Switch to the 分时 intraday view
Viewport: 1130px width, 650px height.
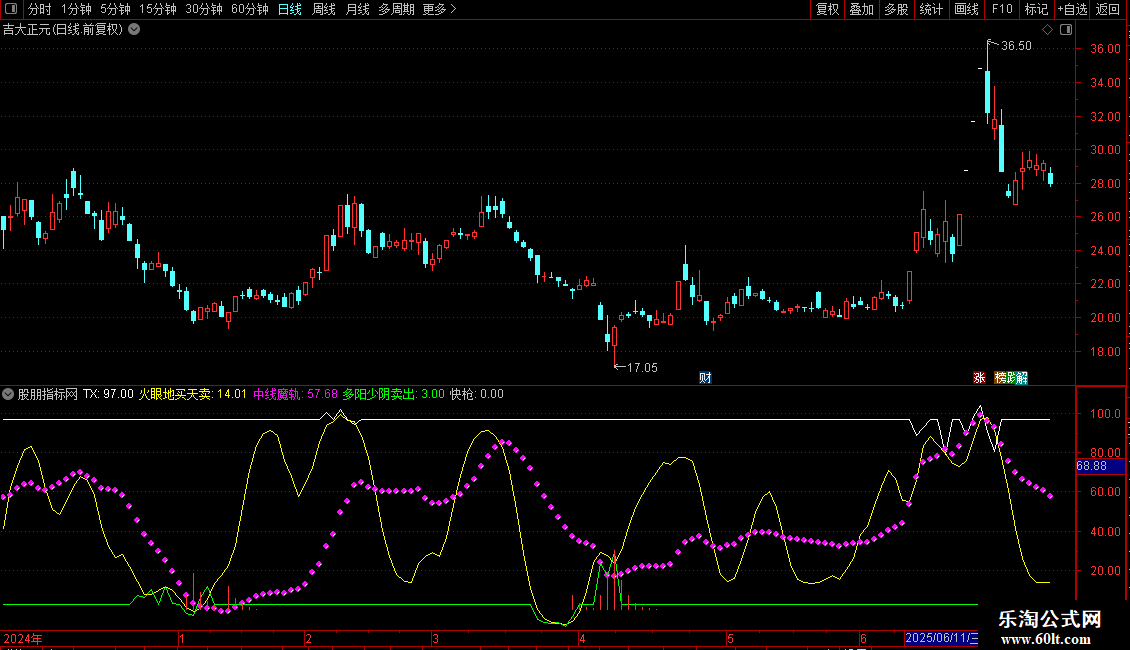coord(40,9)
